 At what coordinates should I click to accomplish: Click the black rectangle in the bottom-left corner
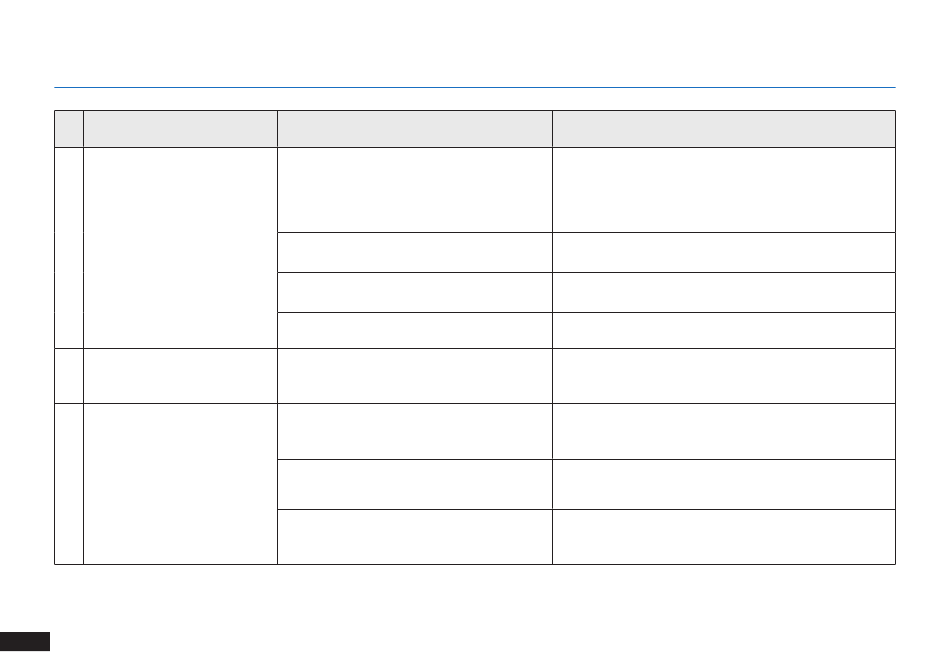(25, 642)
